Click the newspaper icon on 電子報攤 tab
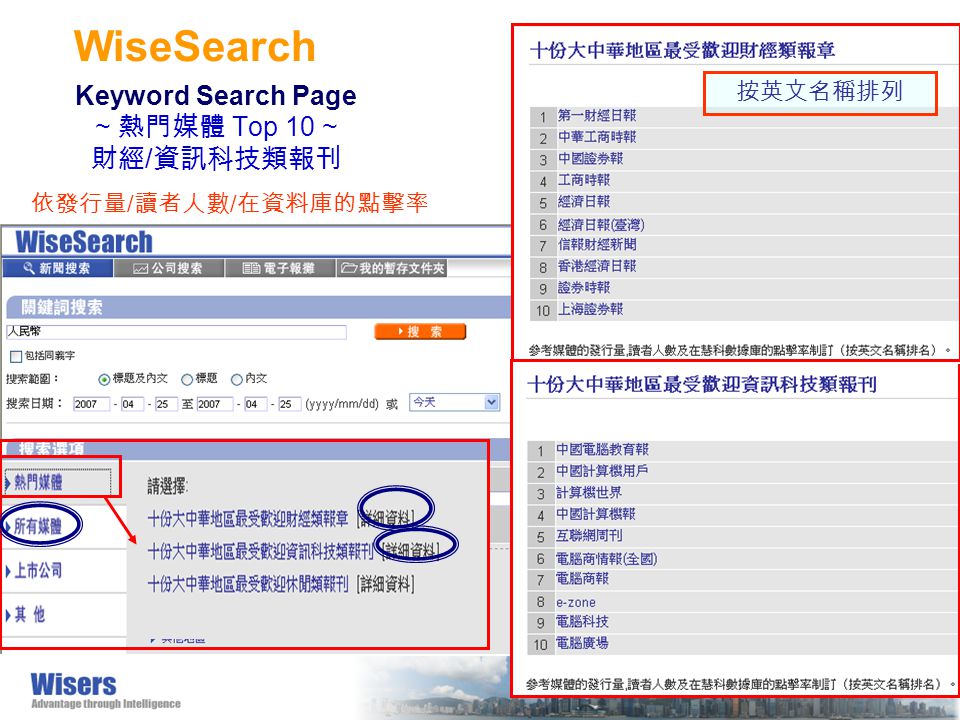This screenshot has height=720, width=960. [x=252, y=268]
